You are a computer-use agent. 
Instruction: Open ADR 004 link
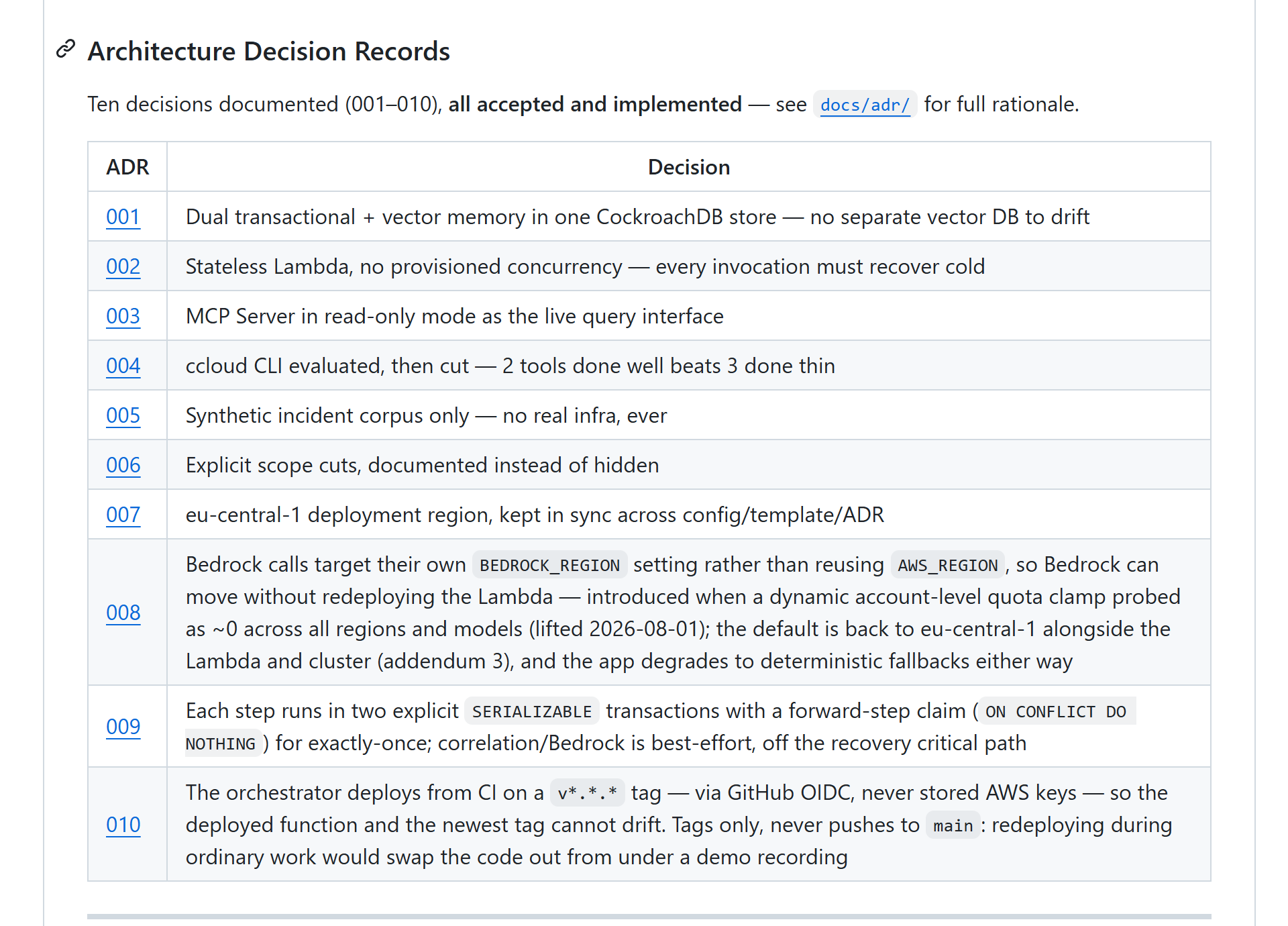[123, 366]
